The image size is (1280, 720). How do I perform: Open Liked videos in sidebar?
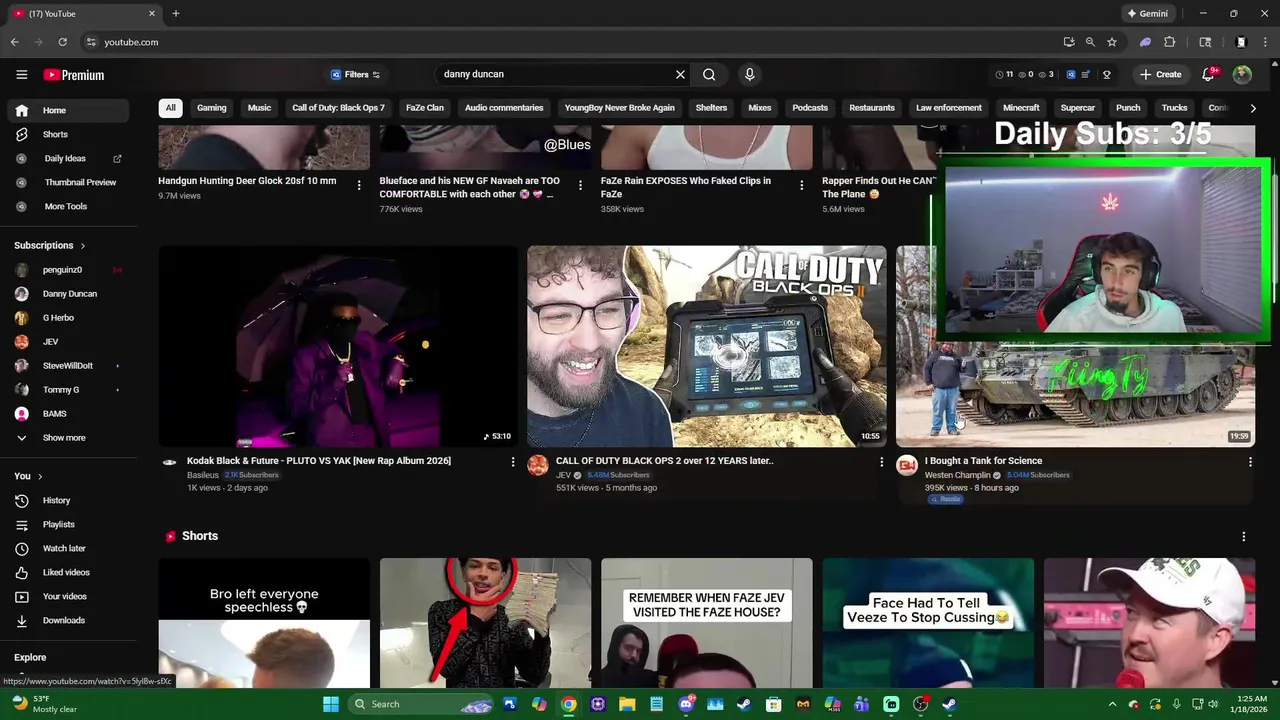(x=68, y=572)
